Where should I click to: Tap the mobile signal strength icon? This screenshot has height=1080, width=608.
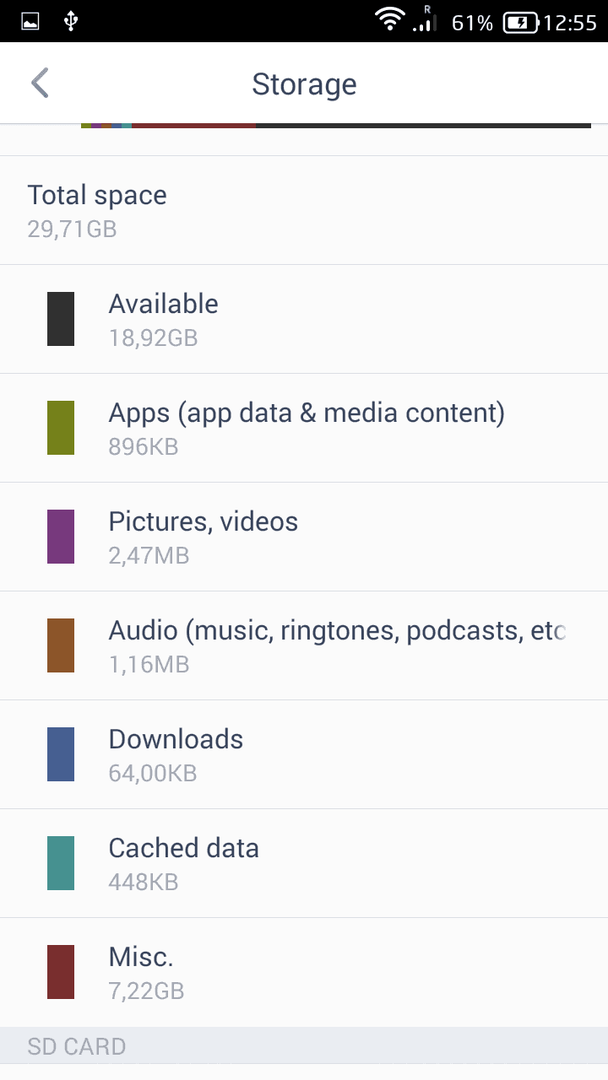pos(425,20)
